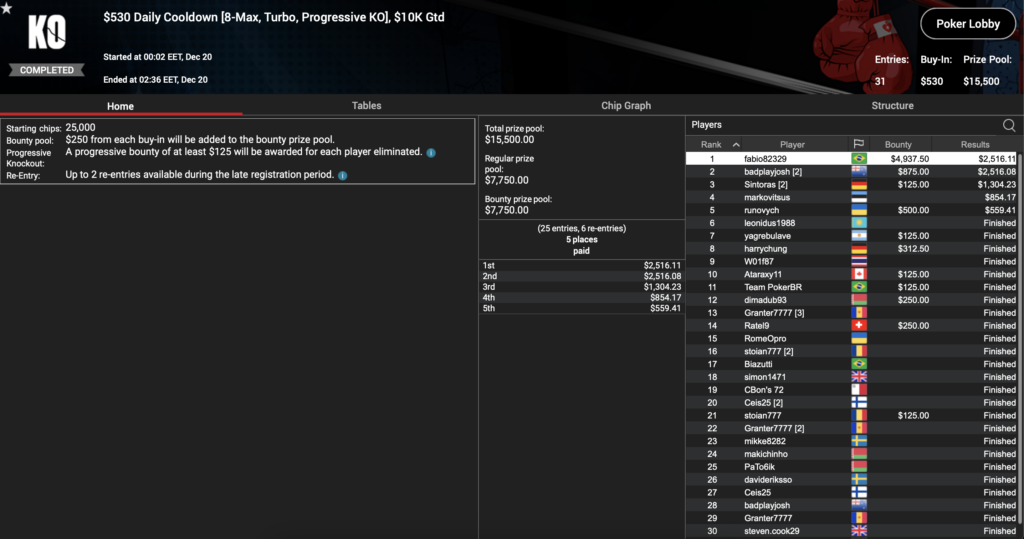Screen dimensions: 1024x539
Task: Click the Switzerland flag next to Ratel9
Action: click(x=857, y=325)
